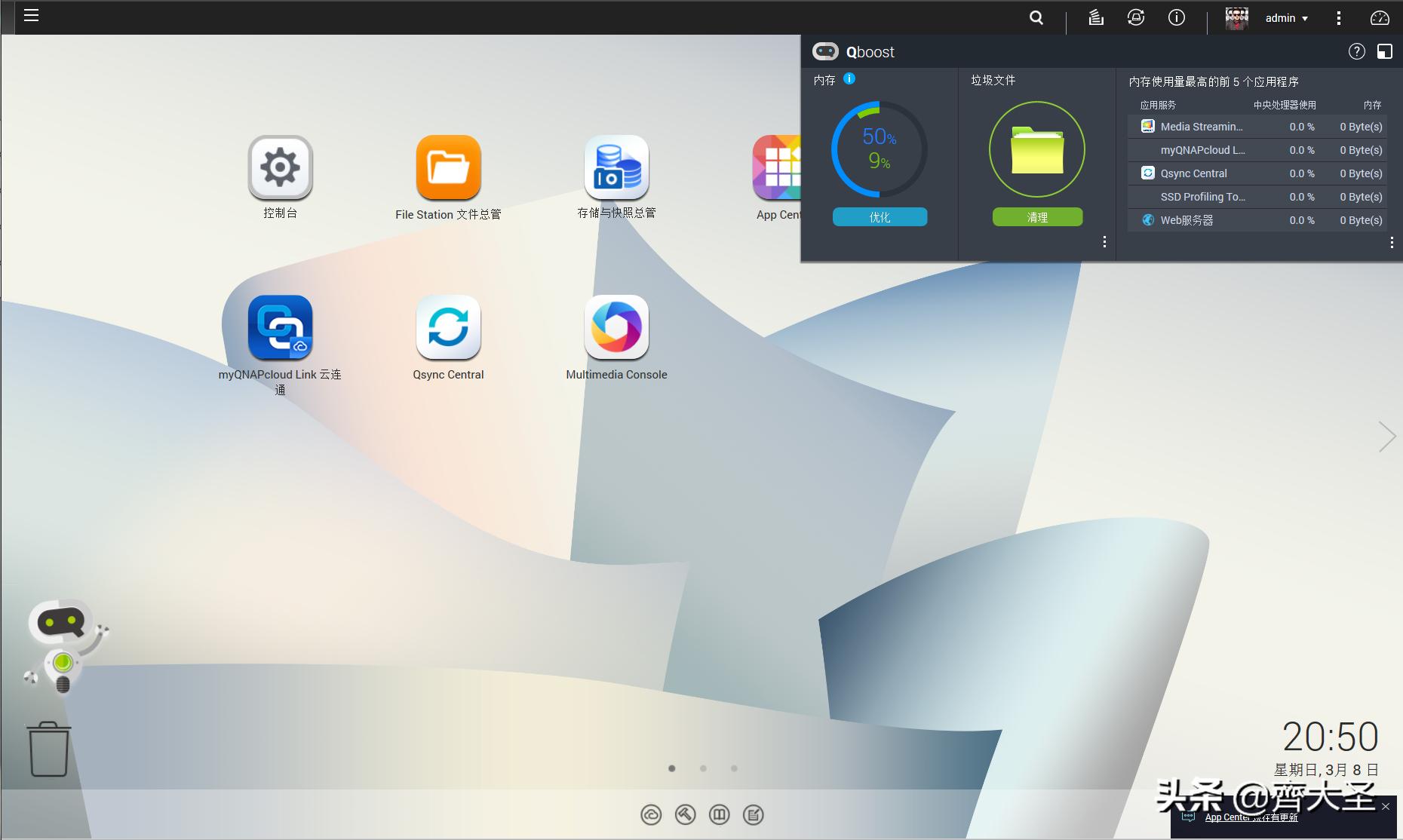Expand the admin user dropdown
Screen dimensions: 1403x840
point(1287,18)
